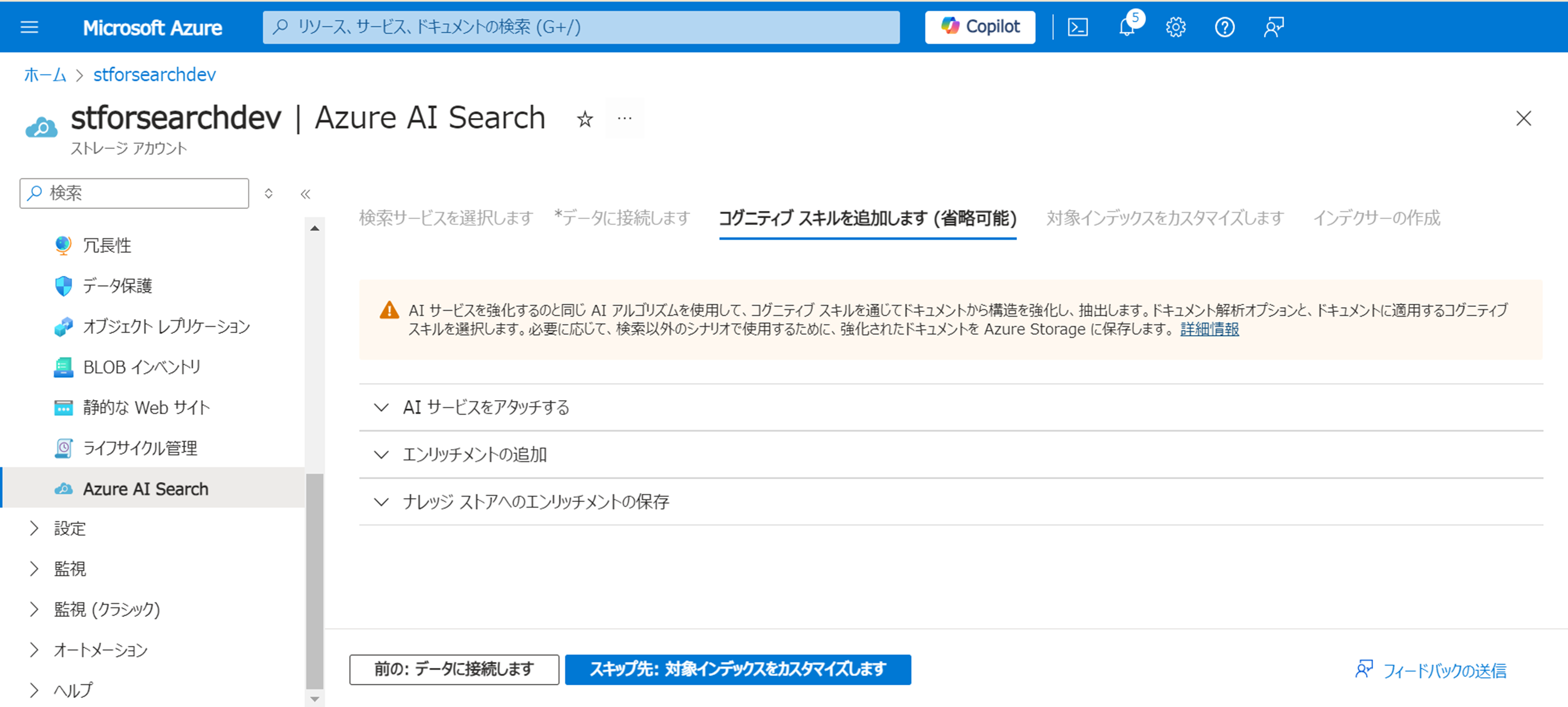
Task: Click the データ保護 shield icon
Action: coord(64,286)
